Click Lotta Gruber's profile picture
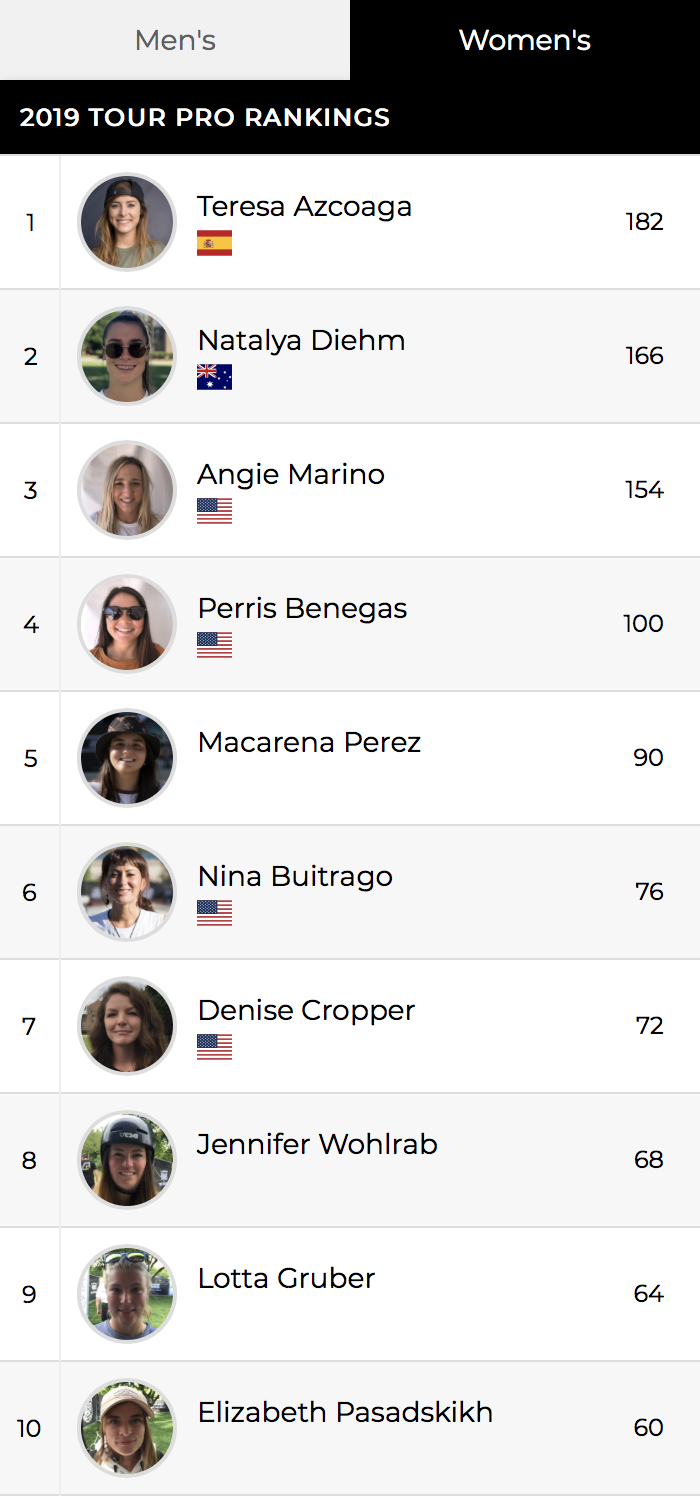Image resolution: width=700 pixels, height=1496 pixels. pos(126,1293)
